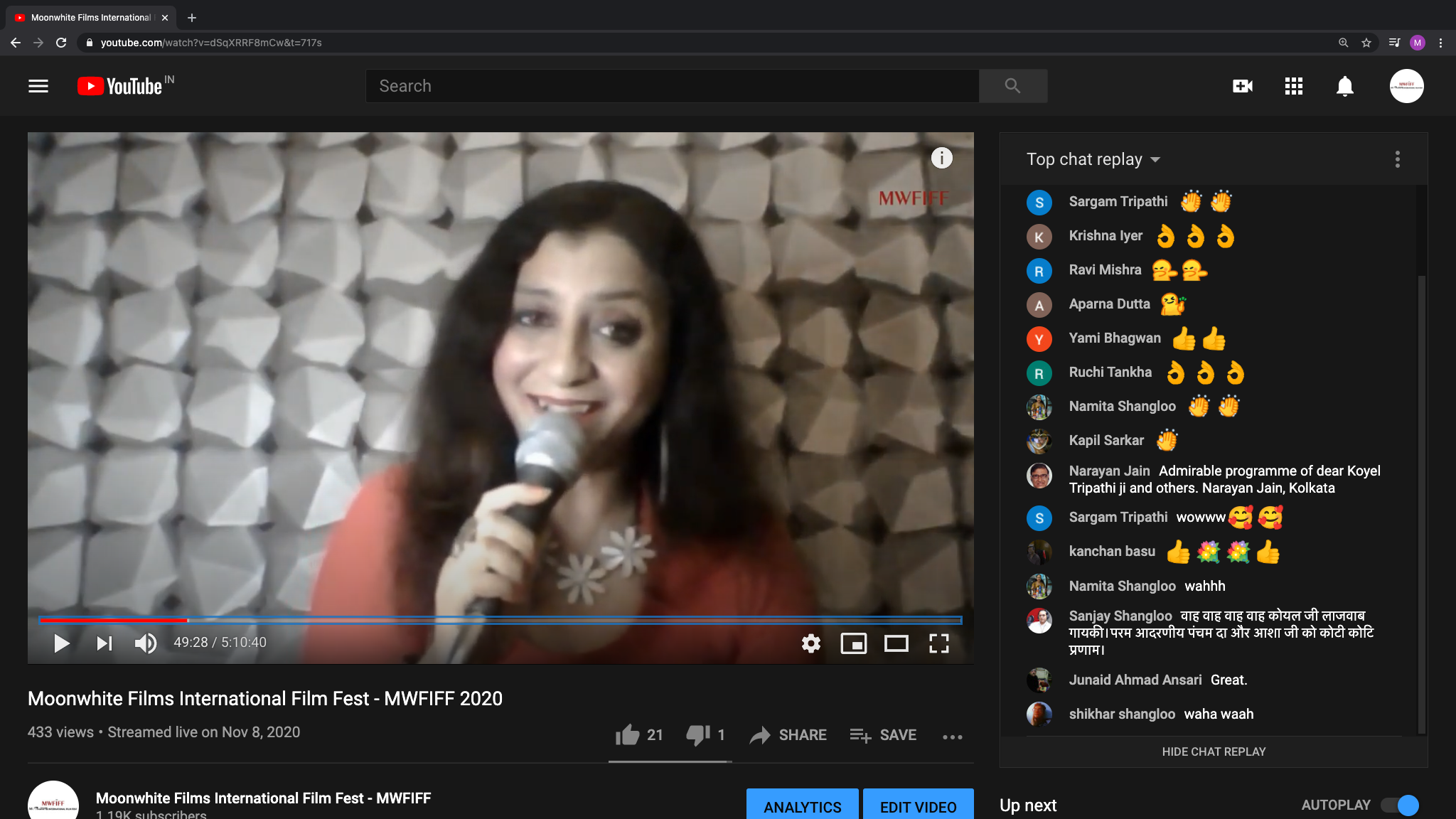Open video settings gear
This screenshot has width=1456, height=819.
click(x=810, y=643)
